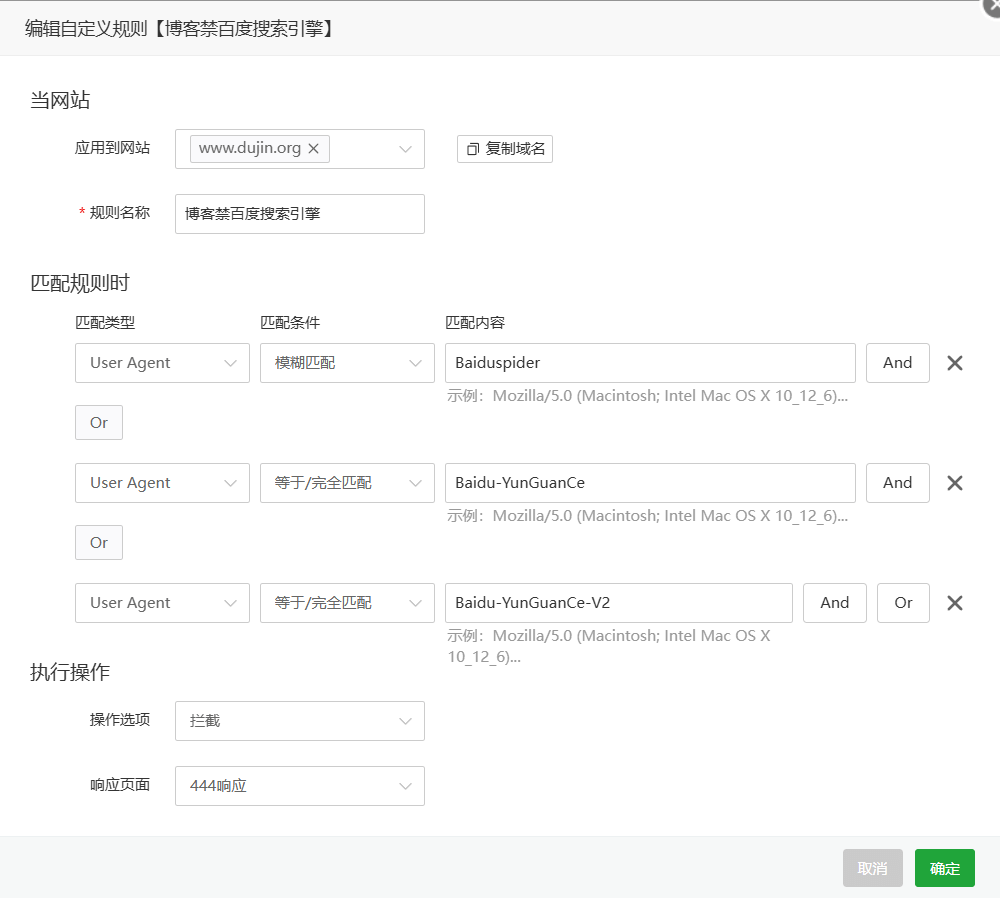
Task: Focus the Baidu-YunGuanCe-V2 match content field
Action: 619,603
